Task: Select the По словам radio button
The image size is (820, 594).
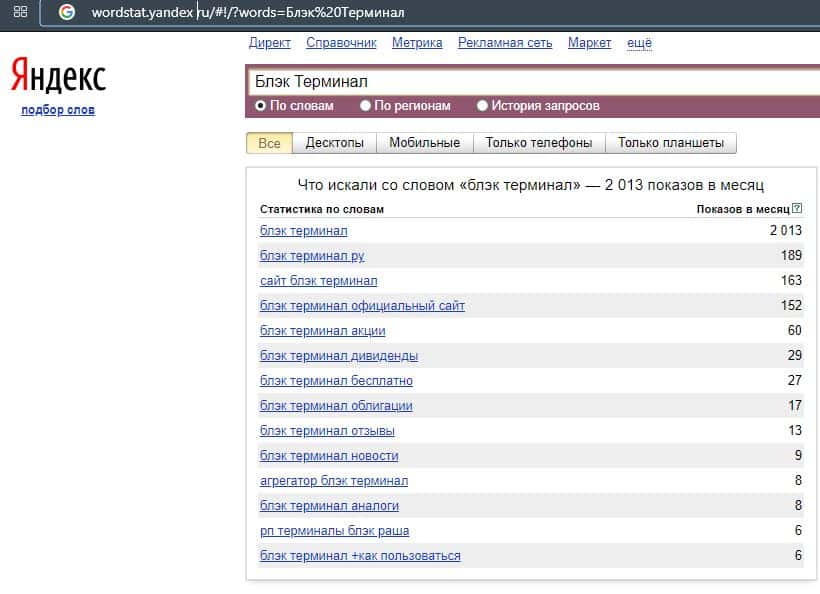Action: 260,106
